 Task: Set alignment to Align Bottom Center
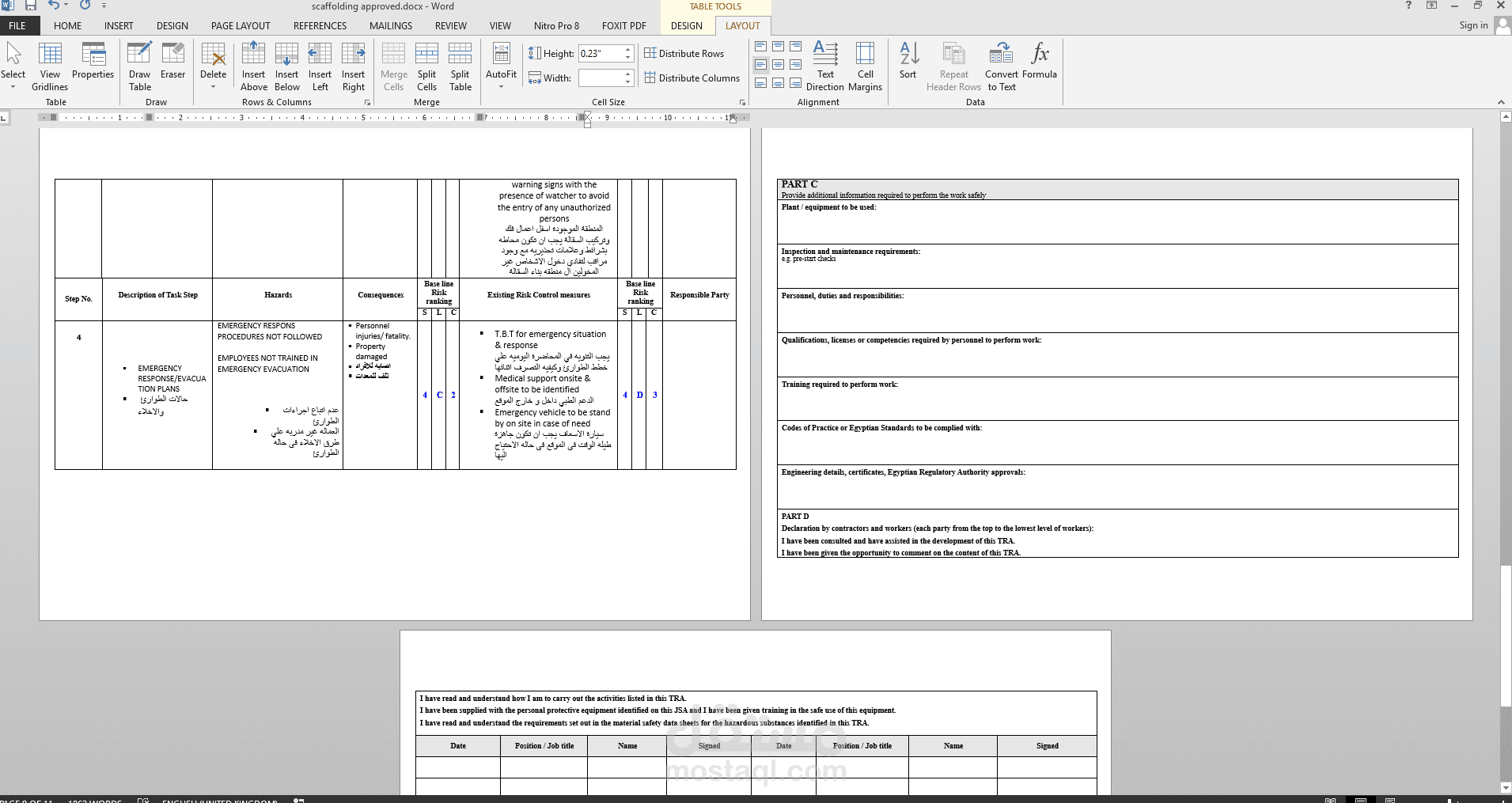pyautogui.click(x=778, y=83)
